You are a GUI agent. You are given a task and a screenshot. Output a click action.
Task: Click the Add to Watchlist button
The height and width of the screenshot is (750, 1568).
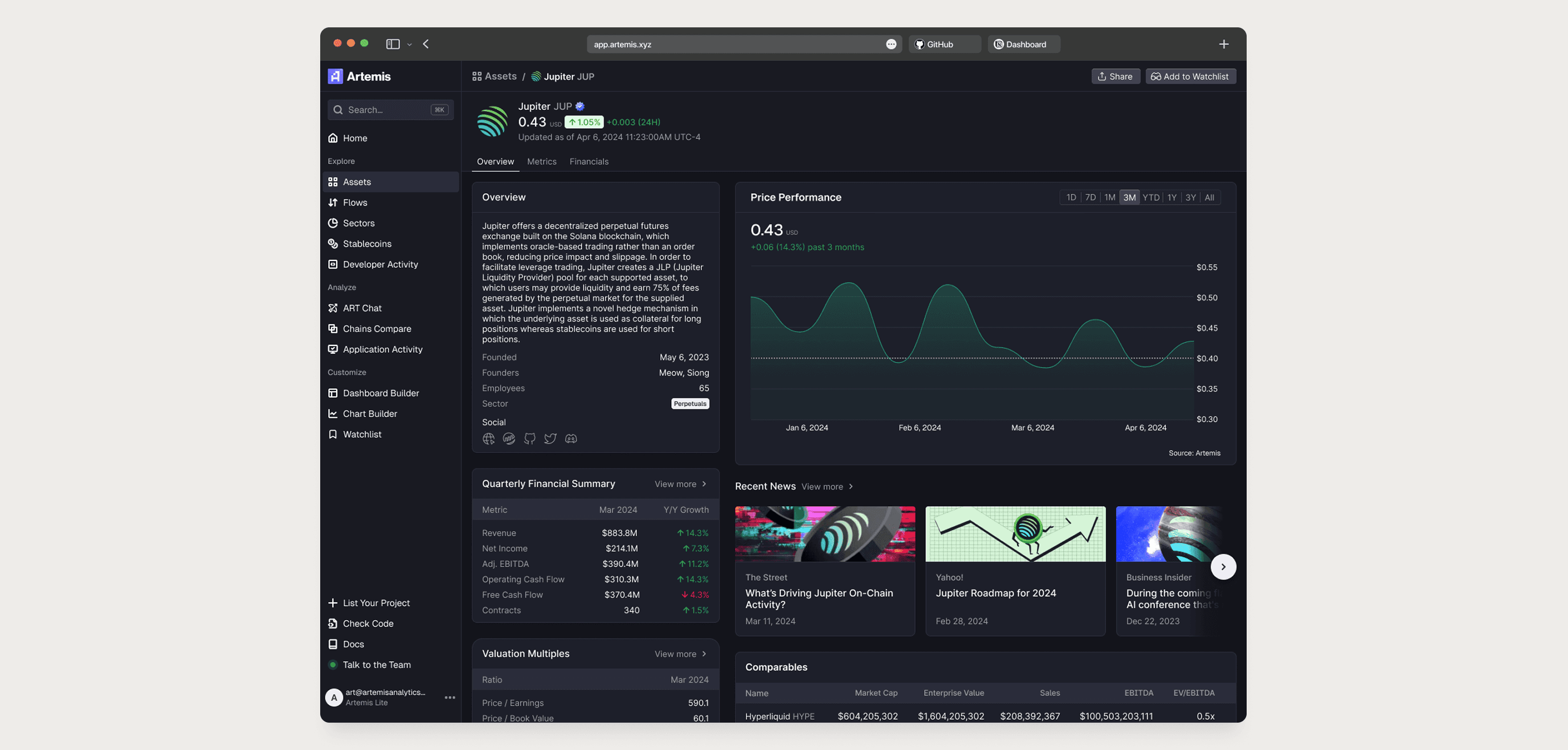pyautogui.click(x=1190, y=76)
